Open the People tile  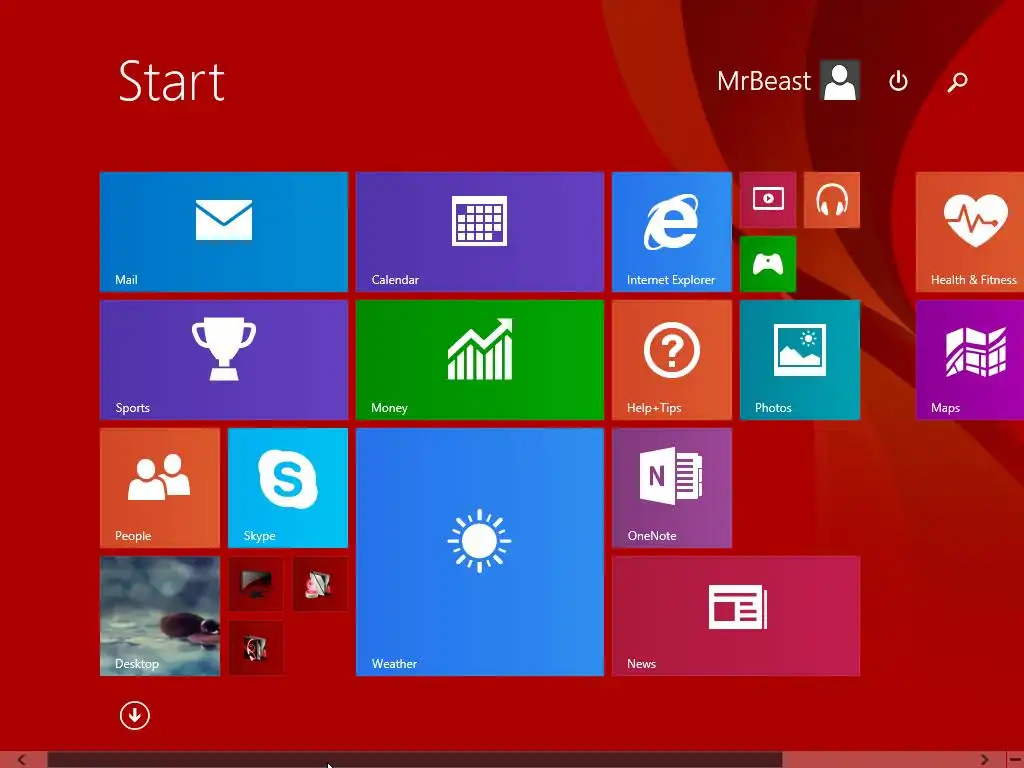pyautogui.click(x=159, y=488)
